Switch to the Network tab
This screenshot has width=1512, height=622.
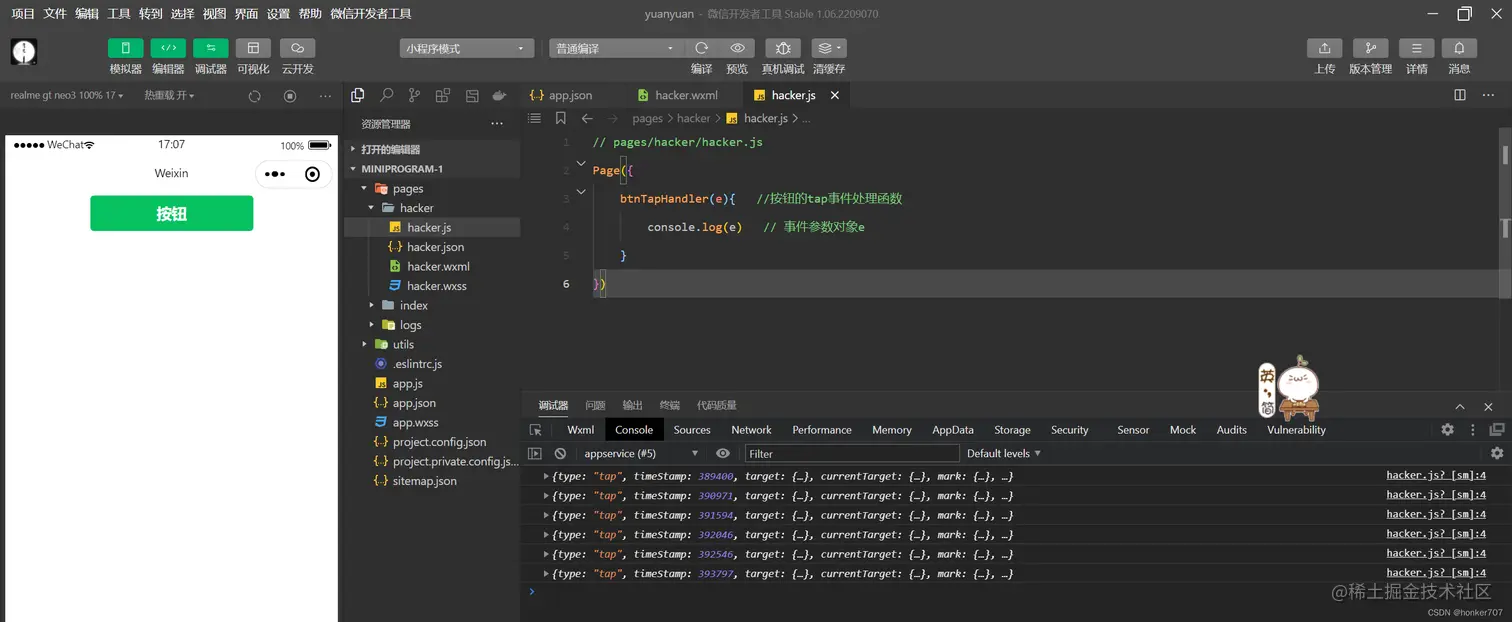click(x=751, y=430)
